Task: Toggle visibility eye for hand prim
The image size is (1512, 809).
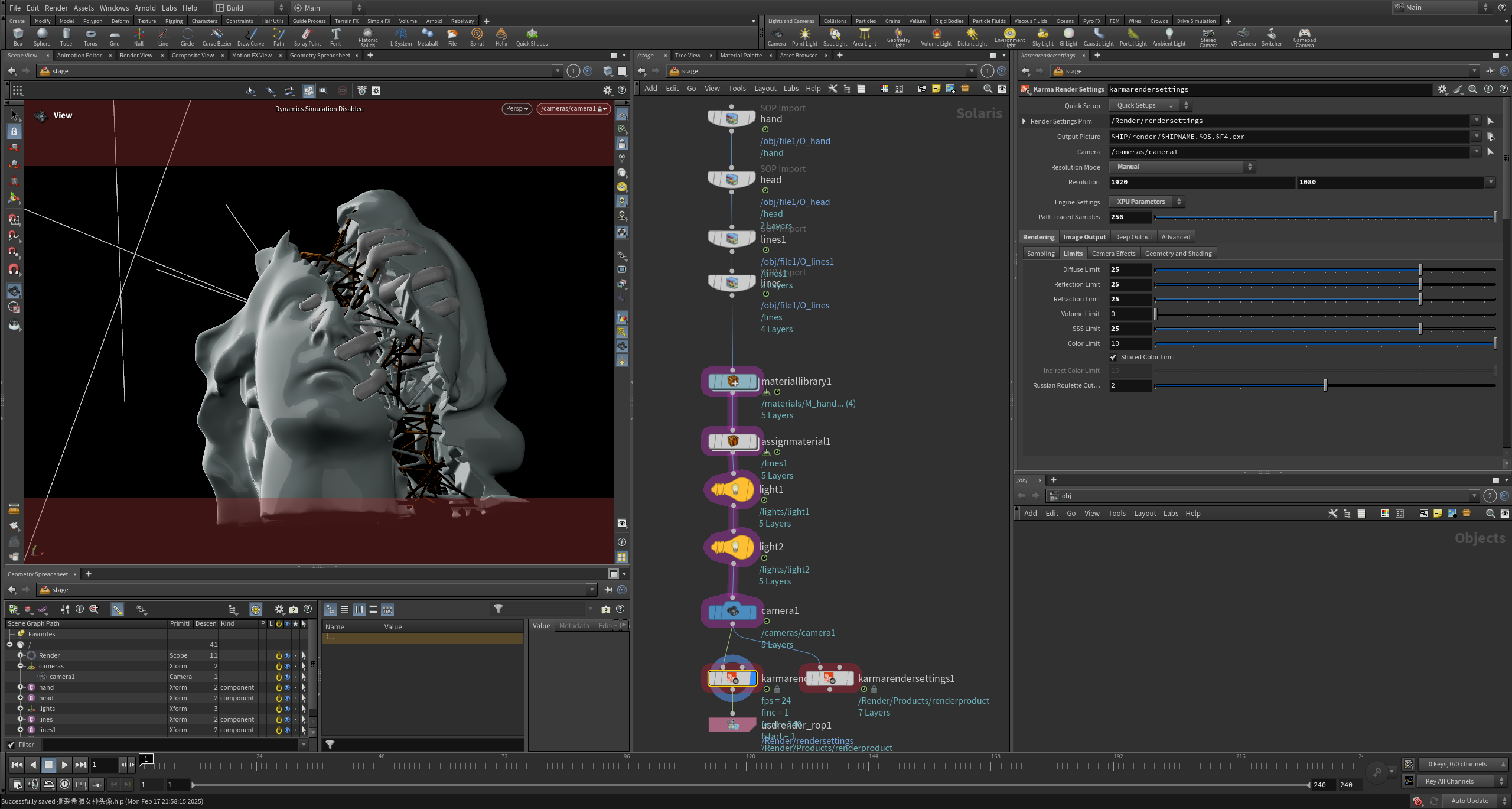Action: point(288,687)
